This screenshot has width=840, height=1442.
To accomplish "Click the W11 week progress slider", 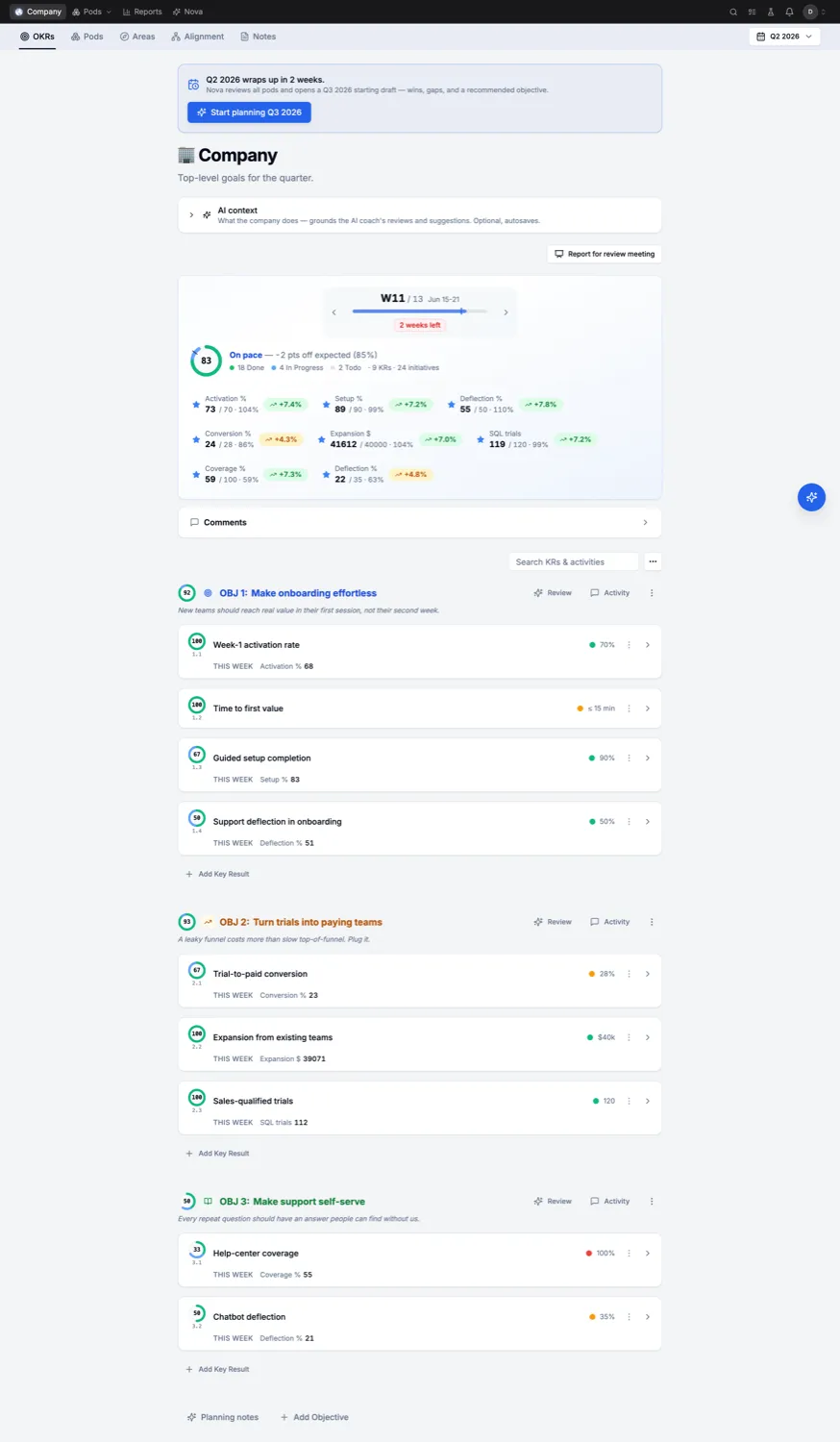I will tap(420, 311).
